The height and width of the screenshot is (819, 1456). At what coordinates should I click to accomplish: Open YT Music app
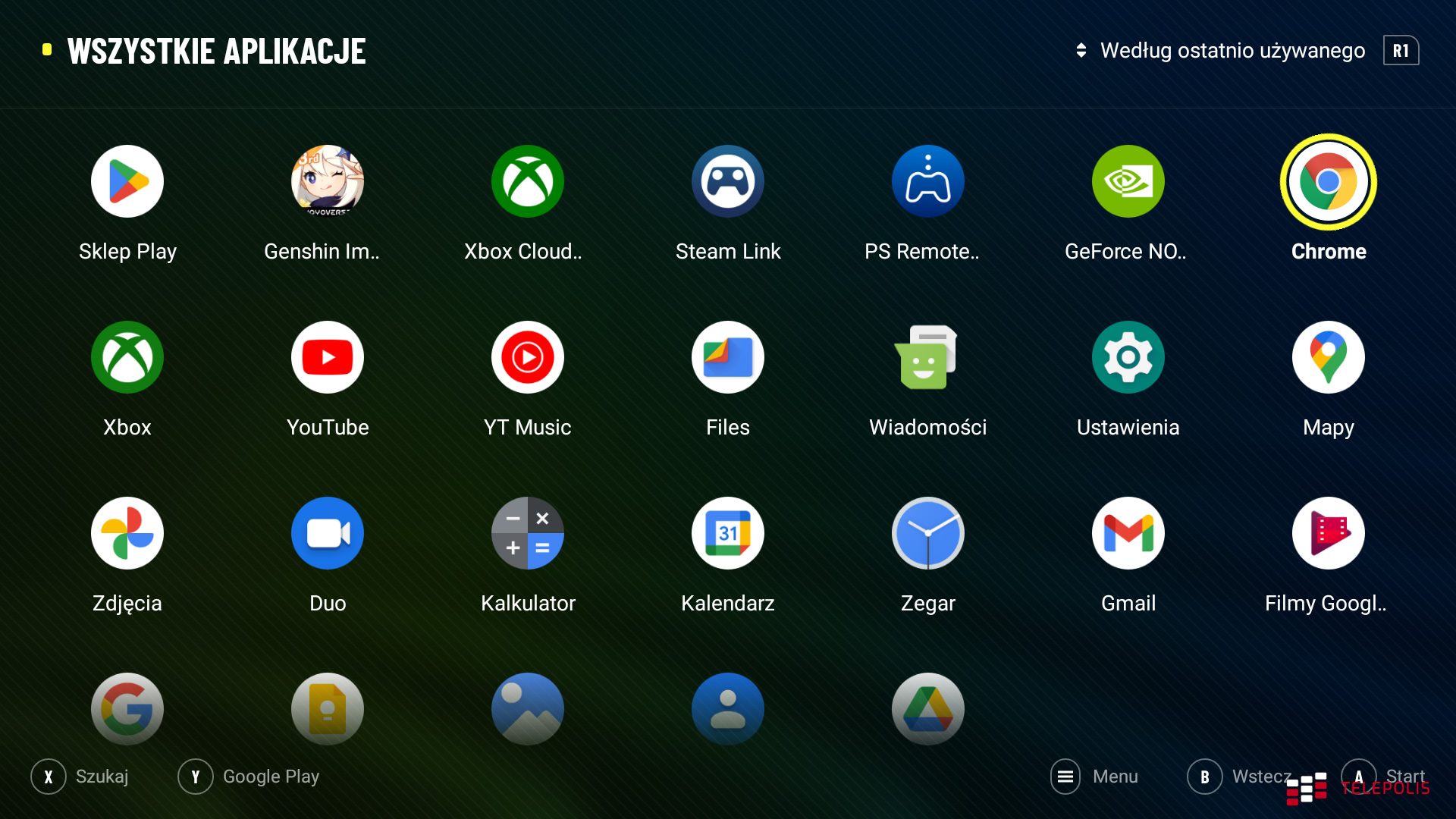tap(528, 358)
